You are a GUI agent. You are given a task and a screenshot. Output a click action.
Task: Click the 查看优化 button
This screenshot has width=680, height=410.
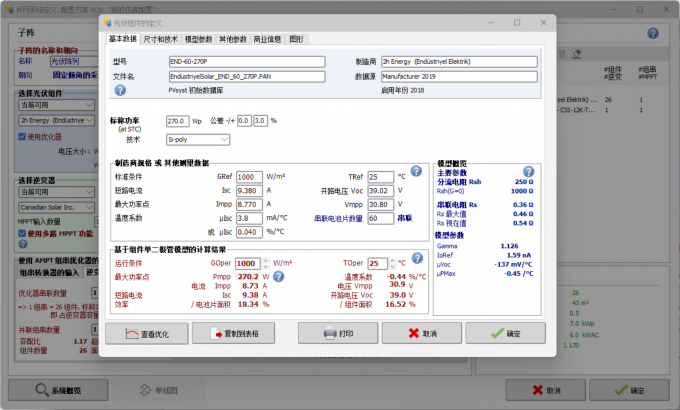tap(147, 334)
